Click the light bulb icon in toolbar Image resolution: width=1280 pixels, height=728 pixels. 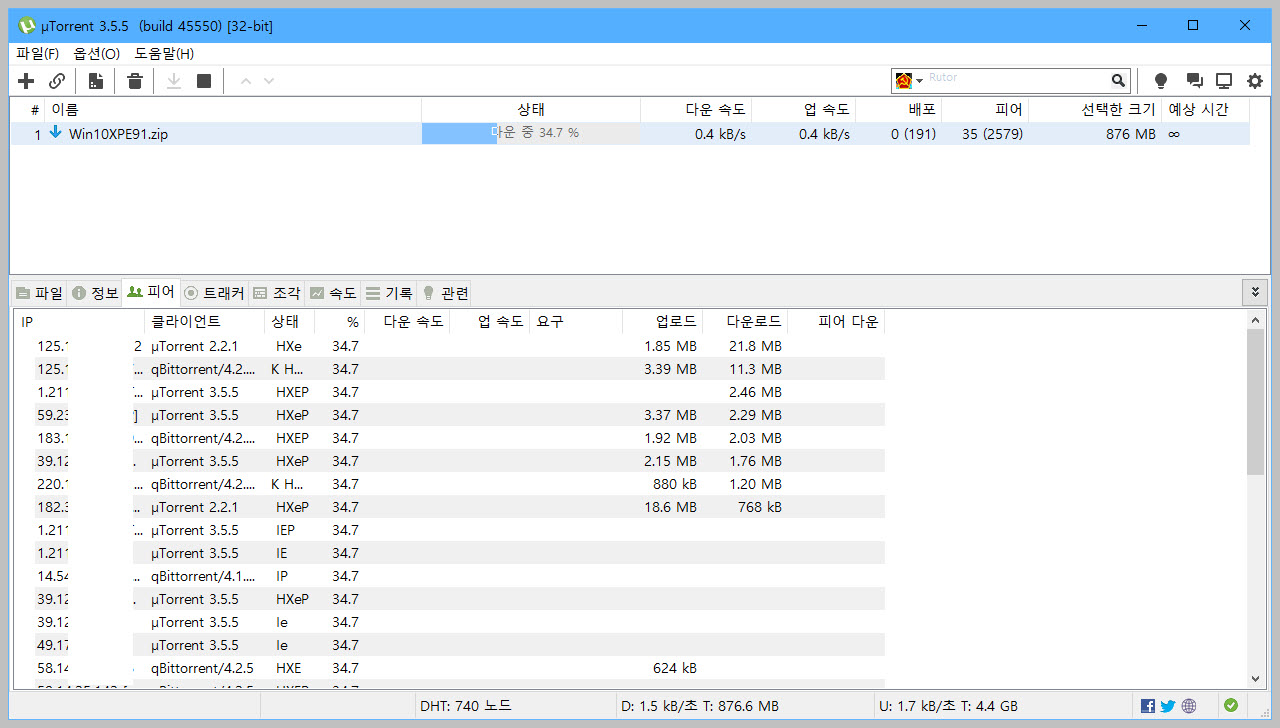coord(1161,81)
